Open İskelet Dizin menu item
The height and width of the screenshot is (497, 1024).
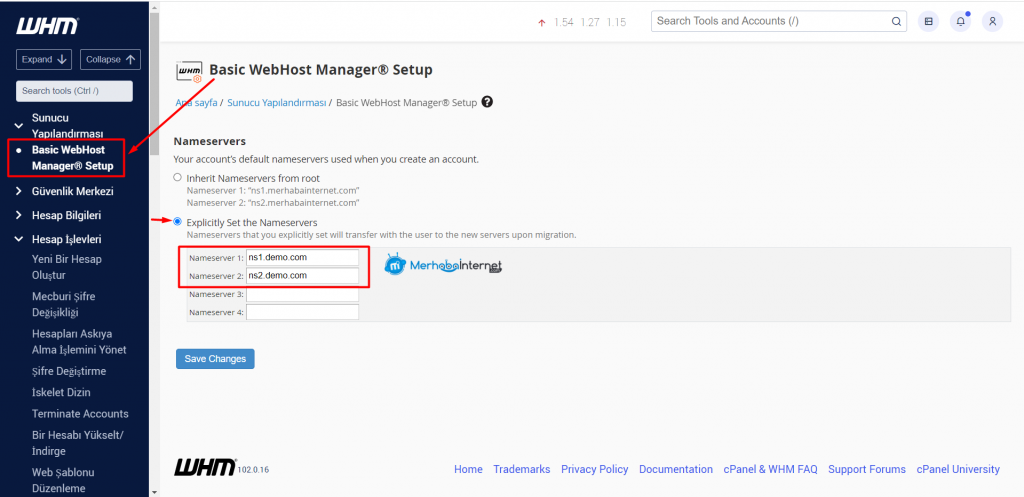61,393
